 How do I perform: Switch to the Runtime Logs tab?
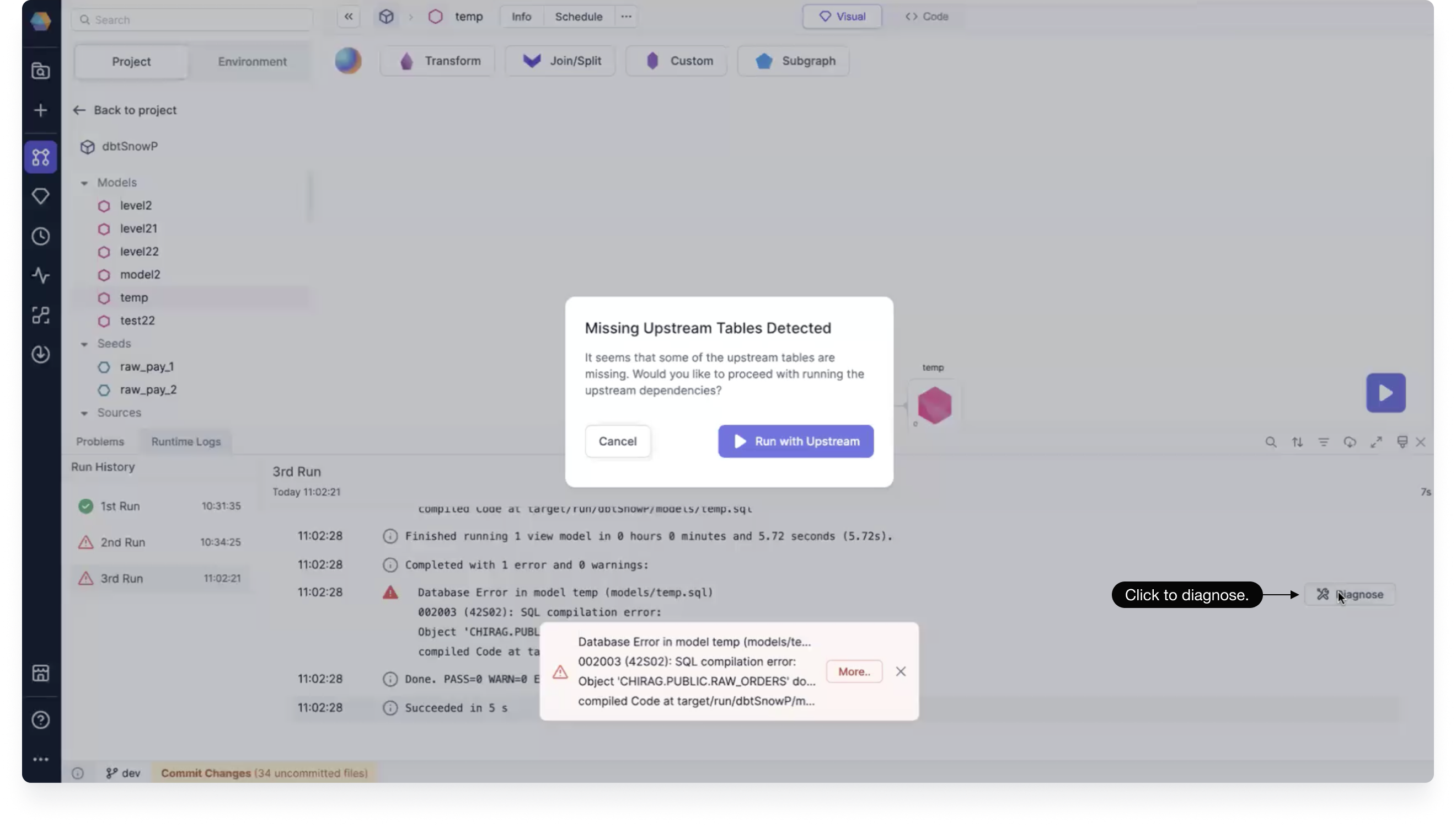186,441
